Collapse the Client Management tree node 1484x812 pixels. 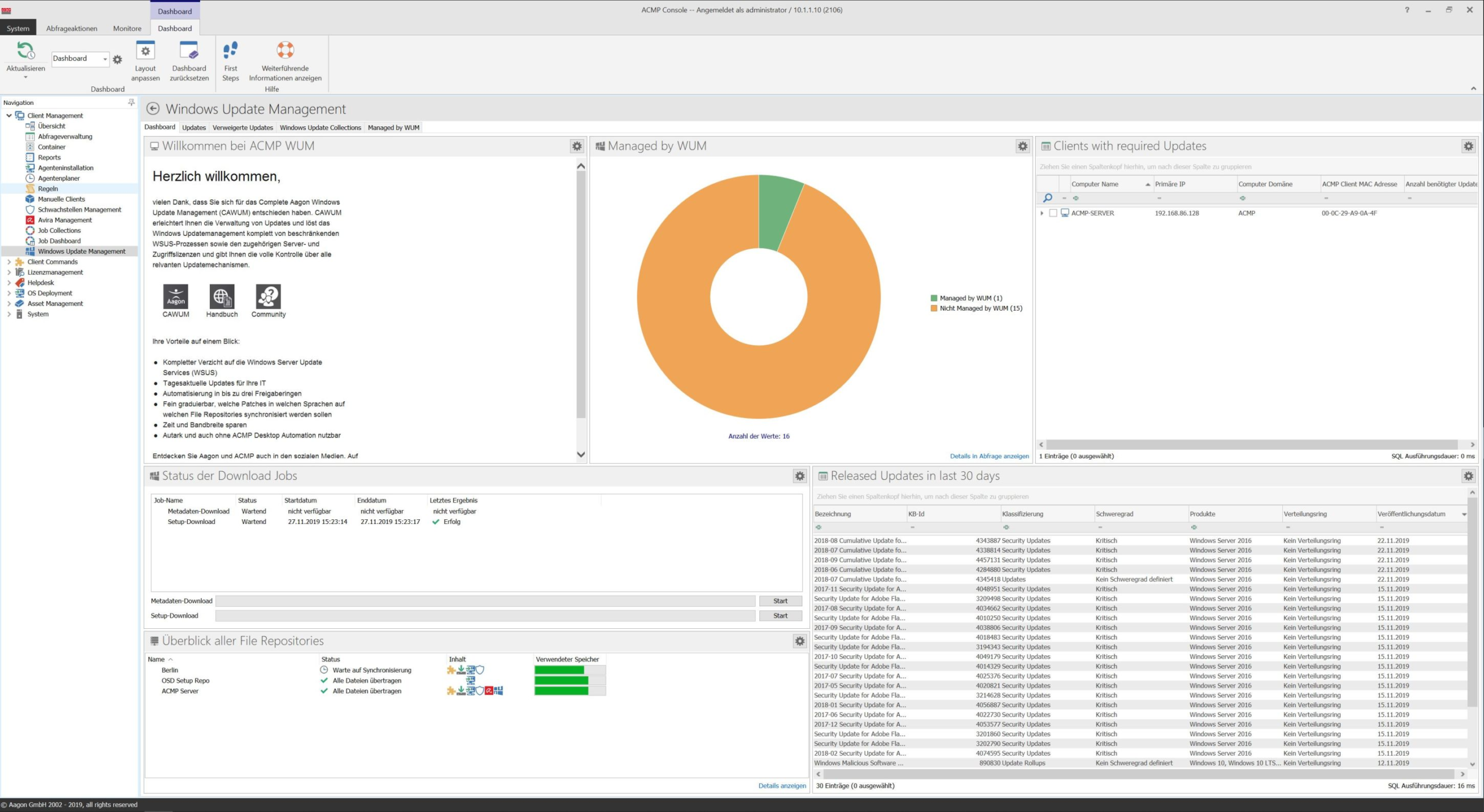9,115
